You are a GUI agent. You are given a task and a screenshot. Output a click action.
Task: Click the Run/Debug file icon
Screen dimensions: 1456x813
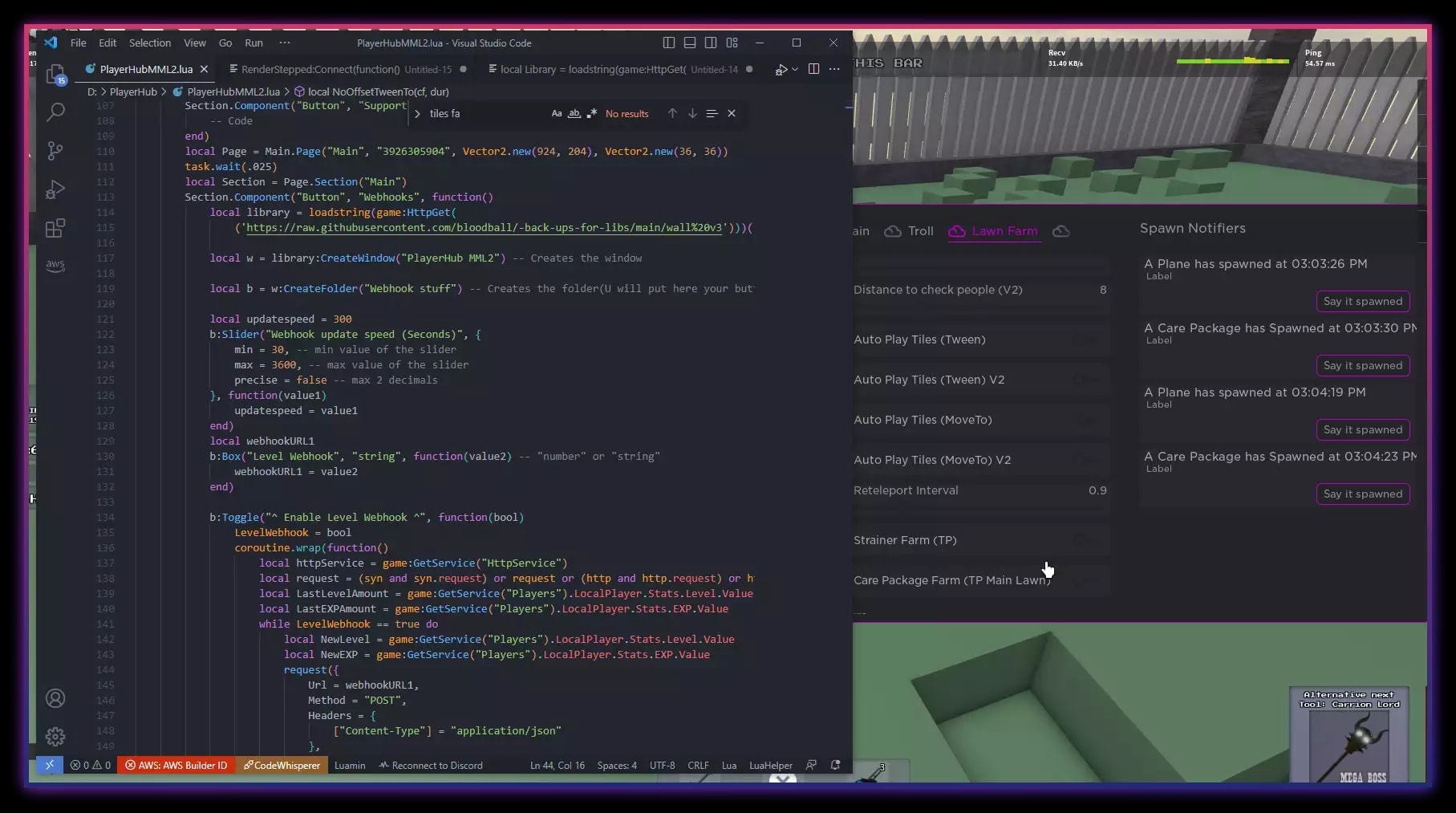pyautogui.click(x=780, y=70)
